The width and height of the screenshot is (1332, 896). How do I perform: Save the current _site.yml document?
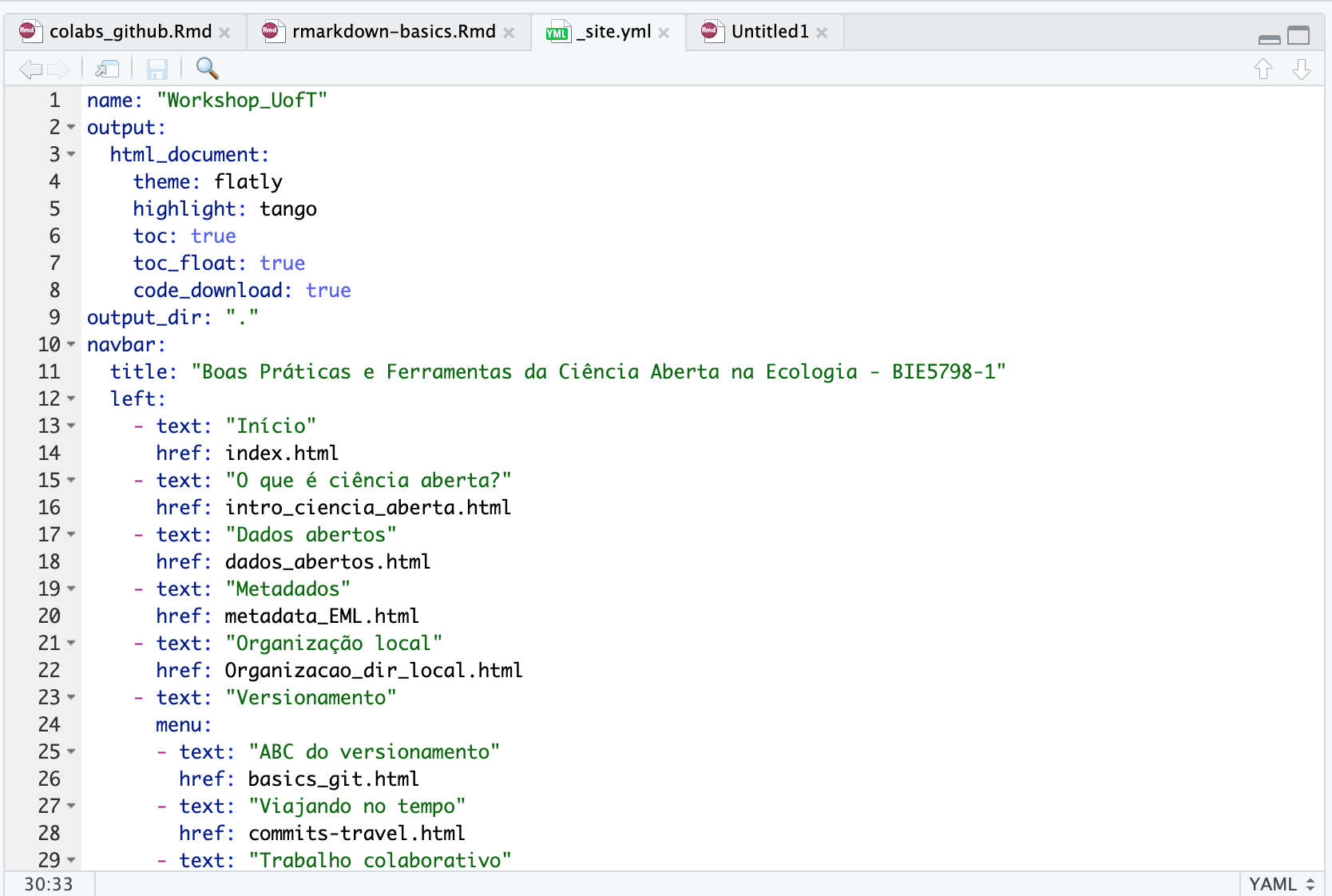[x=157, y=69]
